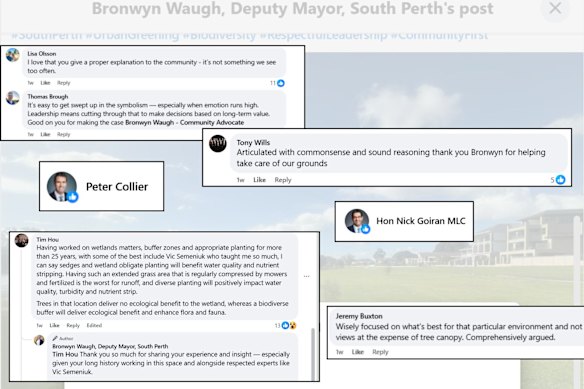Like Jeremy Buxton's comment
The width and height of the screenshot is (584, 389).
(x=358, y=352)
